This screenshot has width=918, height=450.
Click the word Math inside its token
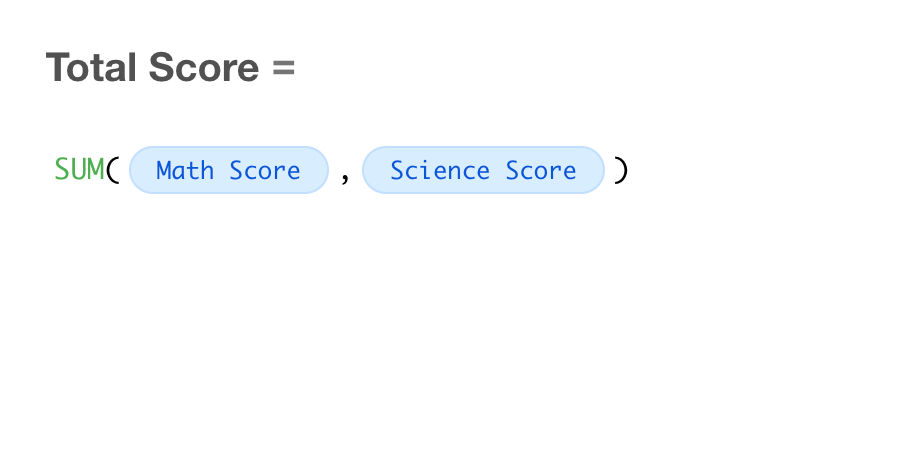point(185,170)
